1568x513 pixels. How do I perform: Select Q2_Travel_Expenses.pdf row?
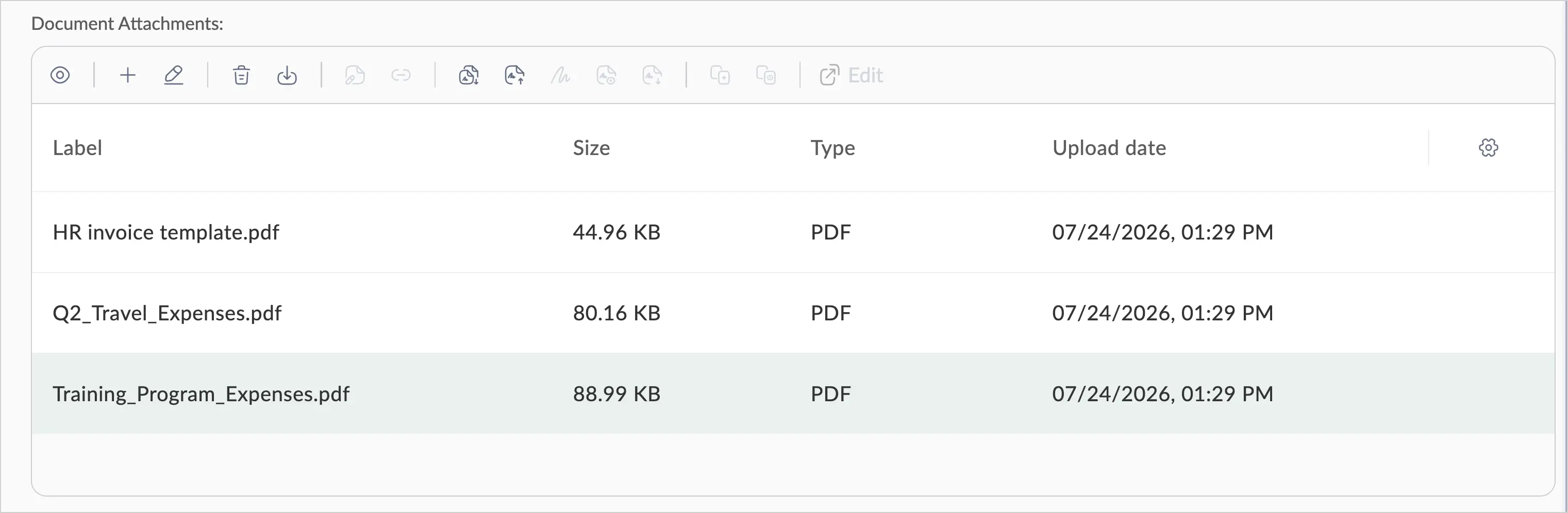pos(793,313)
